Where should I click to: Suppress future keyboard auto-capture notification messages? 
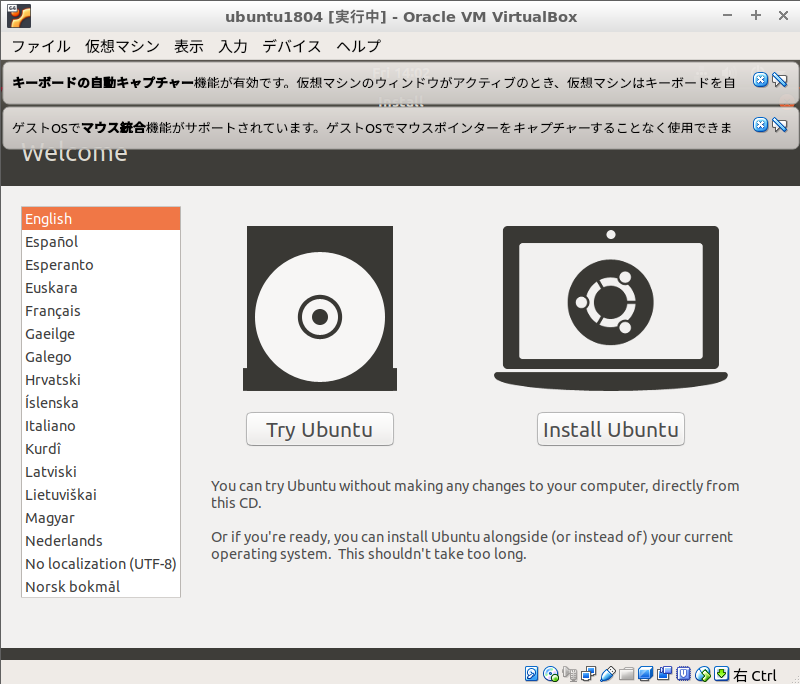click(780, 80)
